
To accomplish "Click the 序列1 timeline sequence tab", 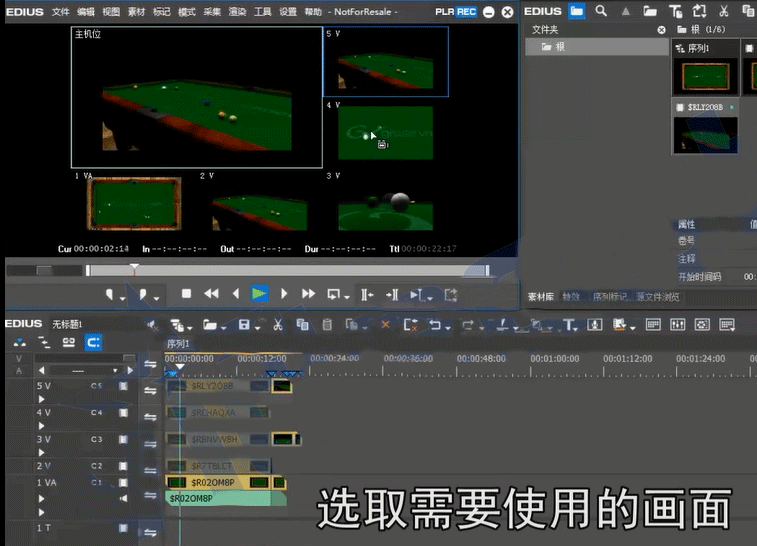I will pyautogui.click(x=178, y=344).
